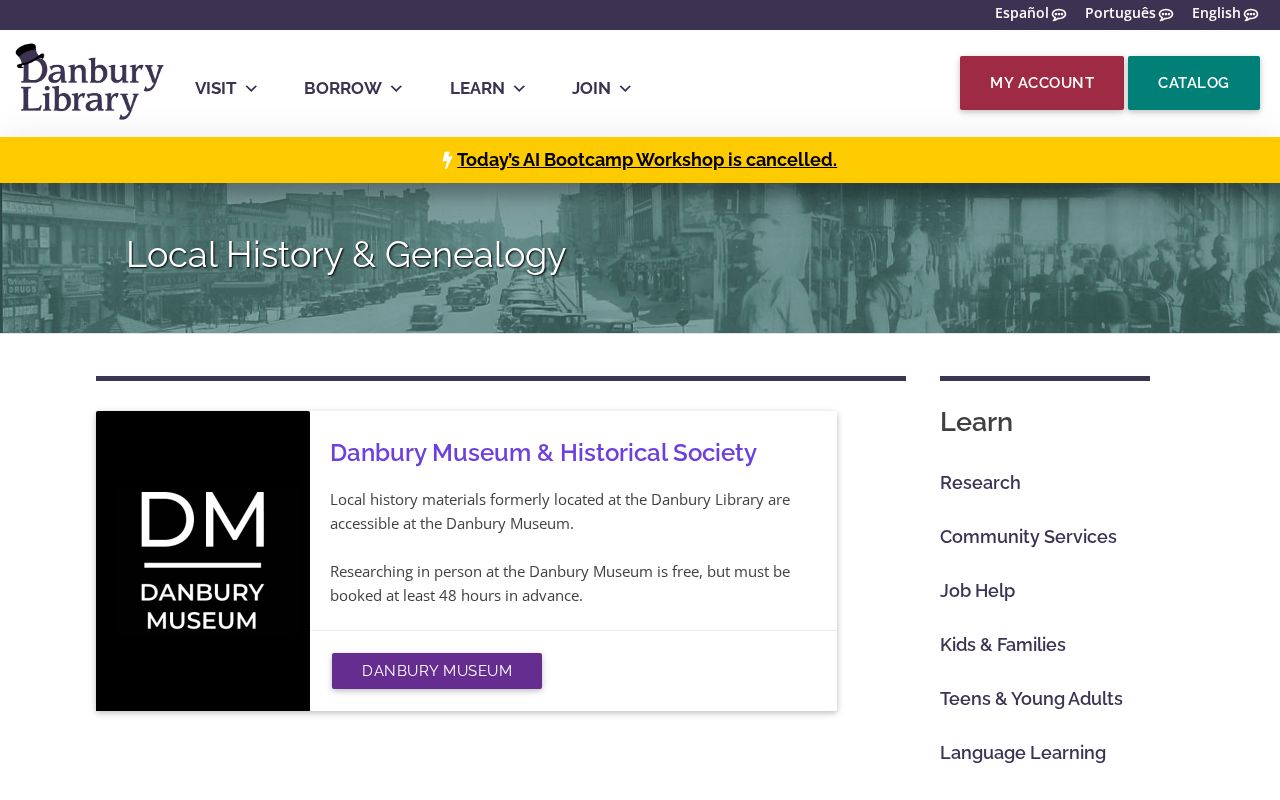Image resolution: width=1280 pixels, height=800 pixels.
Task: Click the Local History & Genealogy page title
Action: (346, 255)
